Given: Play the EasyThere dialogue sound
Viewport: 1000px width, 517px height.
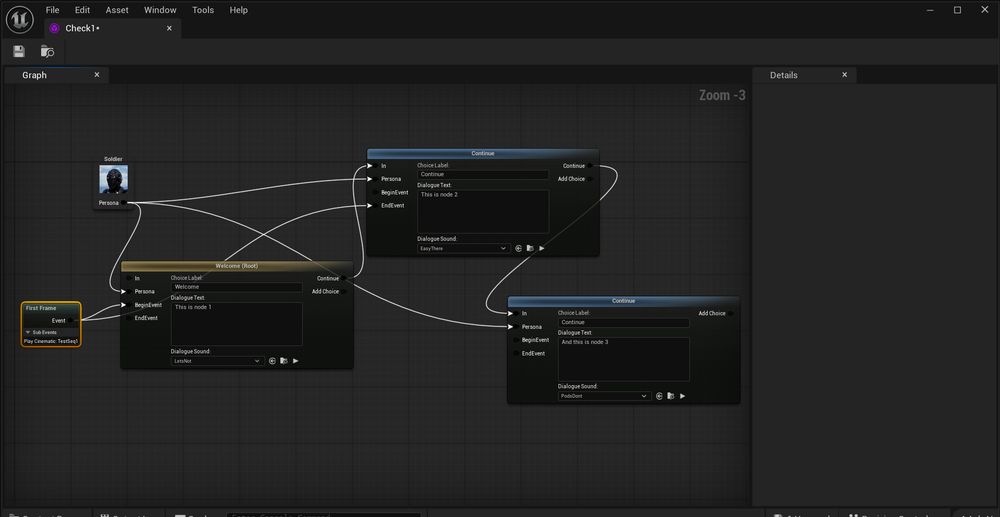Looking at the screenshot, I should 541,248.
